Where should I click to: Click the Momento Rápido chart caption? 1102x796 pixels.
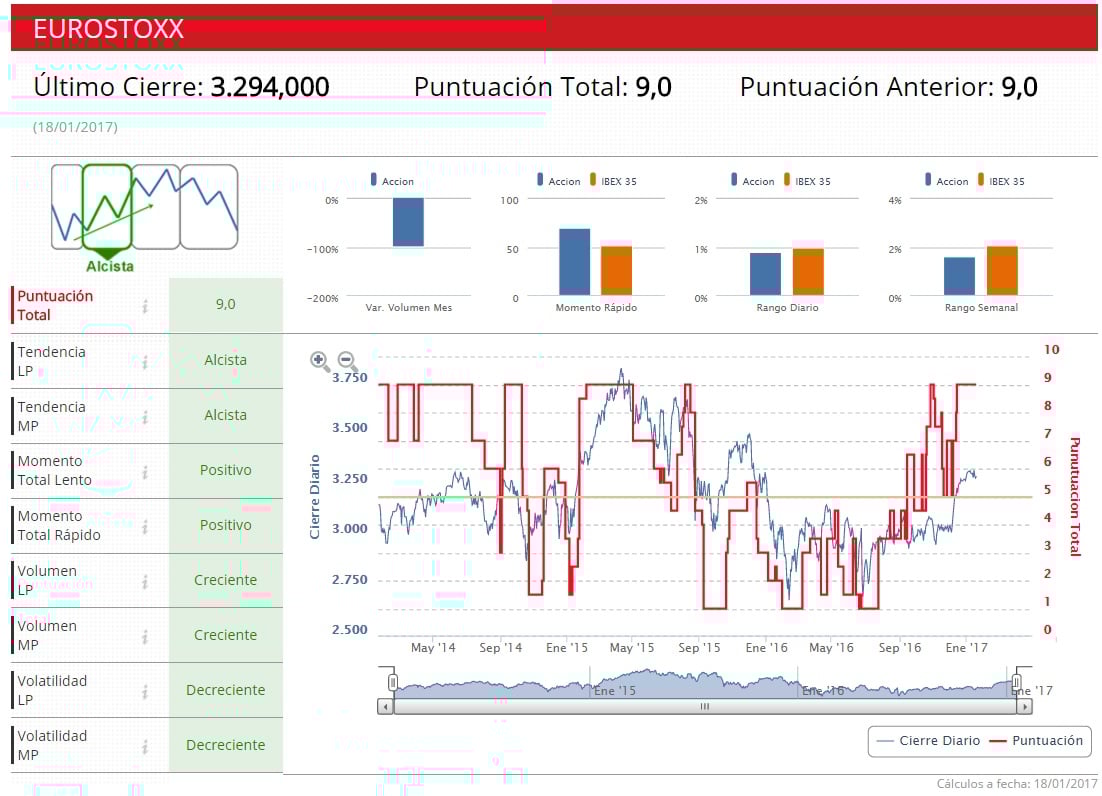coord(596,308)
